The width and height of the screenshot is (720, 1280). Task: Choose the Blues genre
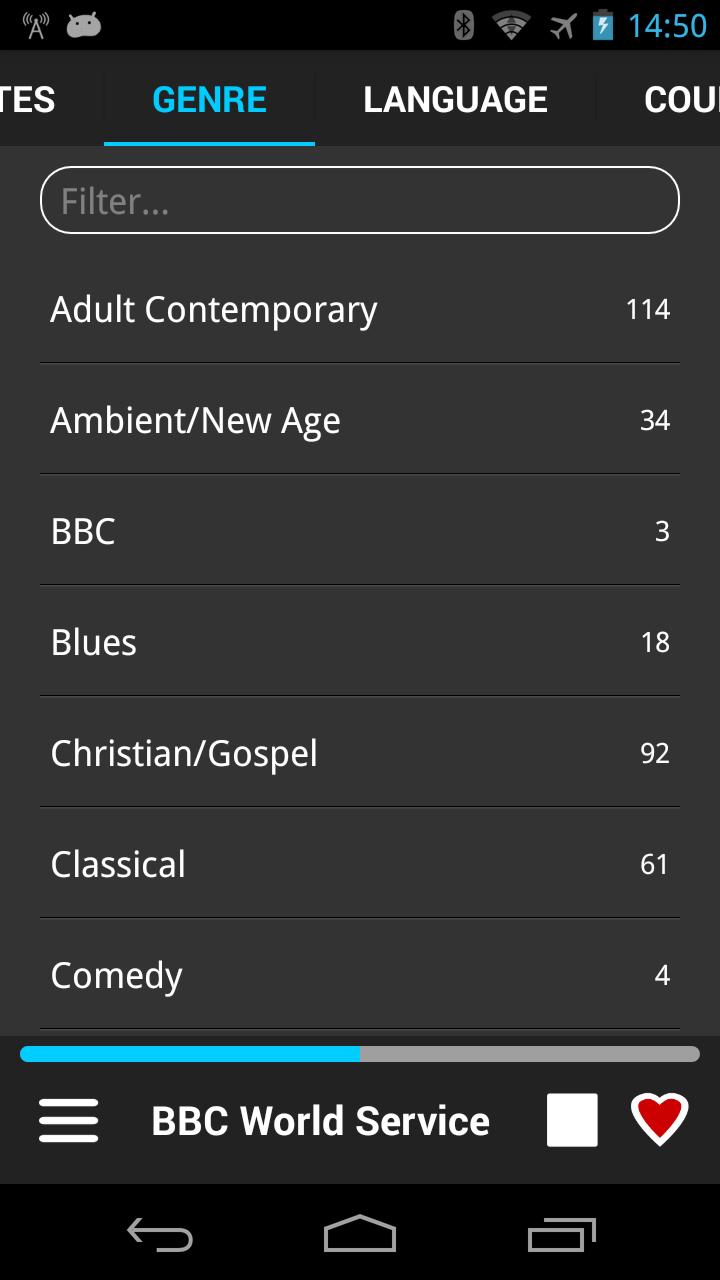click(360, 642)
